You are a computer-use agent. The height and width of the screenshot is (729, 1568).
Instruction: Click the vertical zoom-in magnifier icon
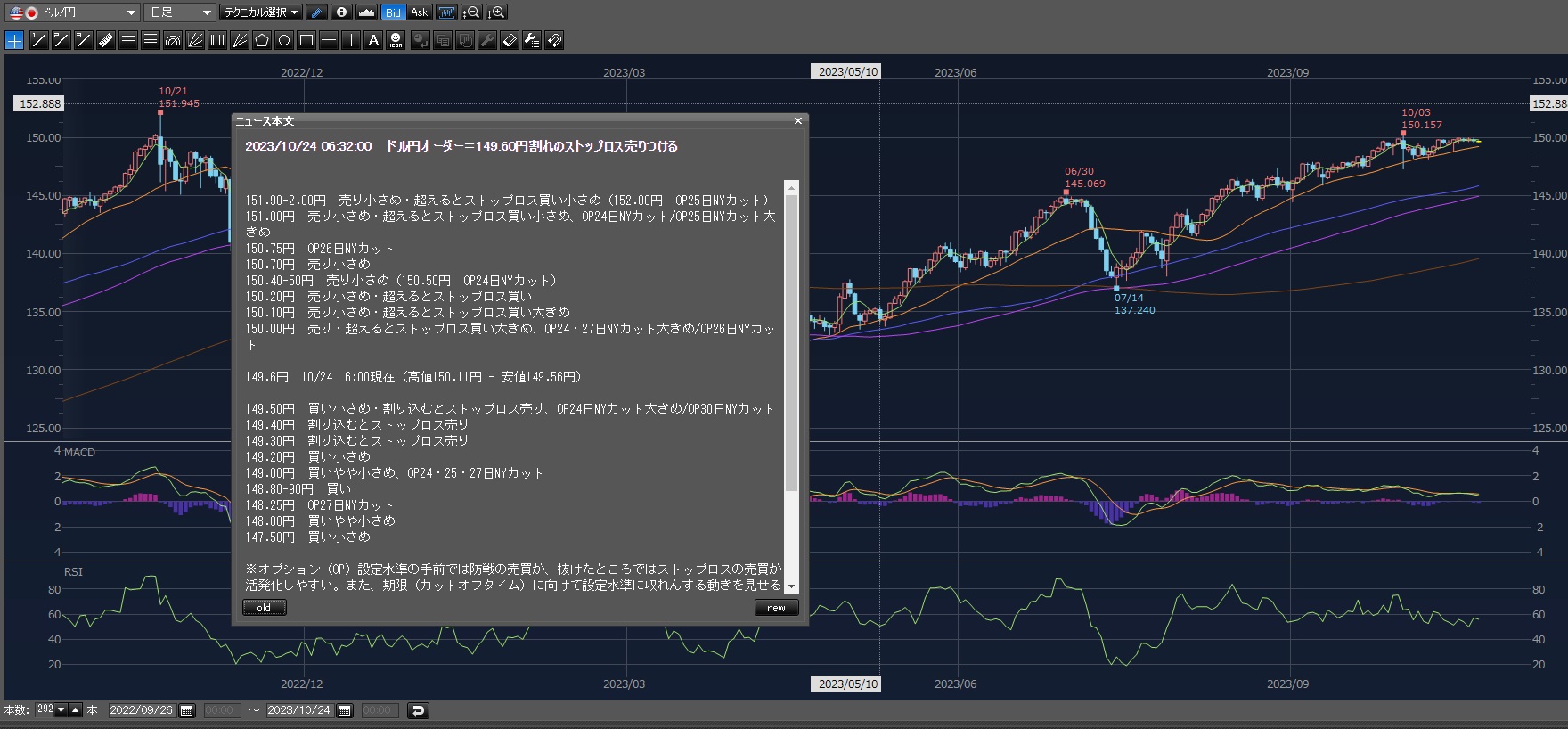click(497, 12)
